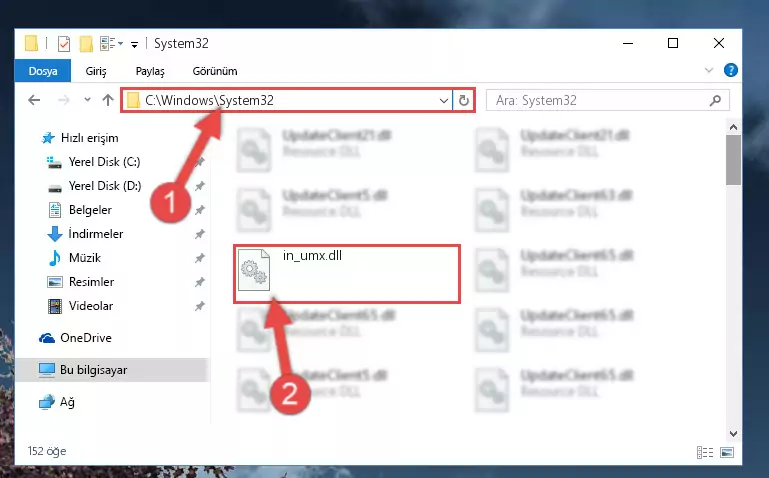
Task: Open the Help question mark icon
Action: 730,70
